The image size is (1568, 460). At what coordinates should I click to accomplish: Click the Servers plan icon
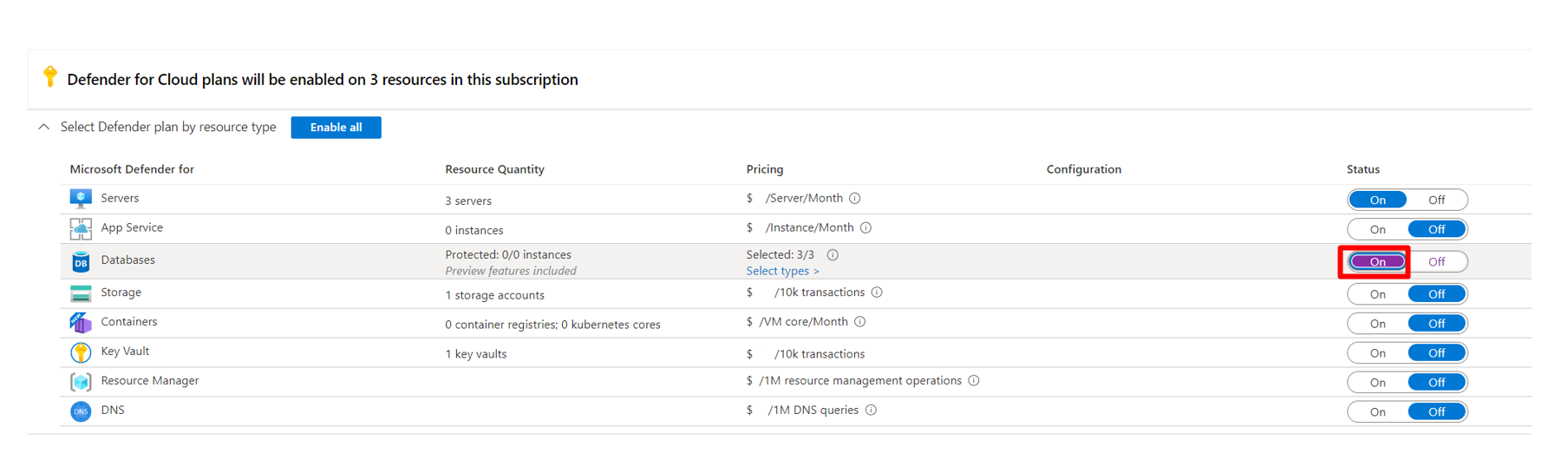(x=81, y=199)
